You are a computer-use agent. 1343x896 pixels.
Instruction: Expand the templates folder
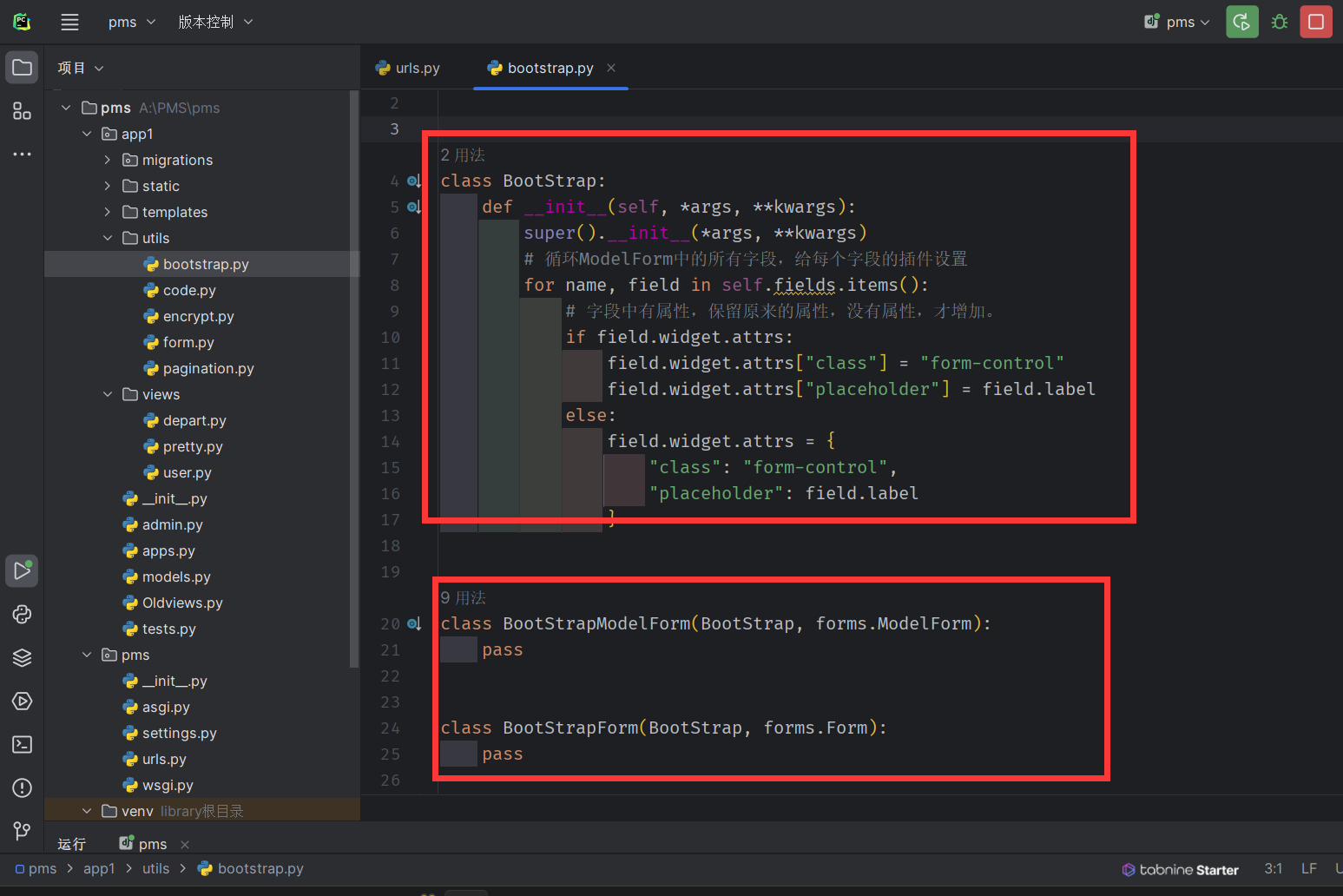pyautogui.click(x=108, y=212)
